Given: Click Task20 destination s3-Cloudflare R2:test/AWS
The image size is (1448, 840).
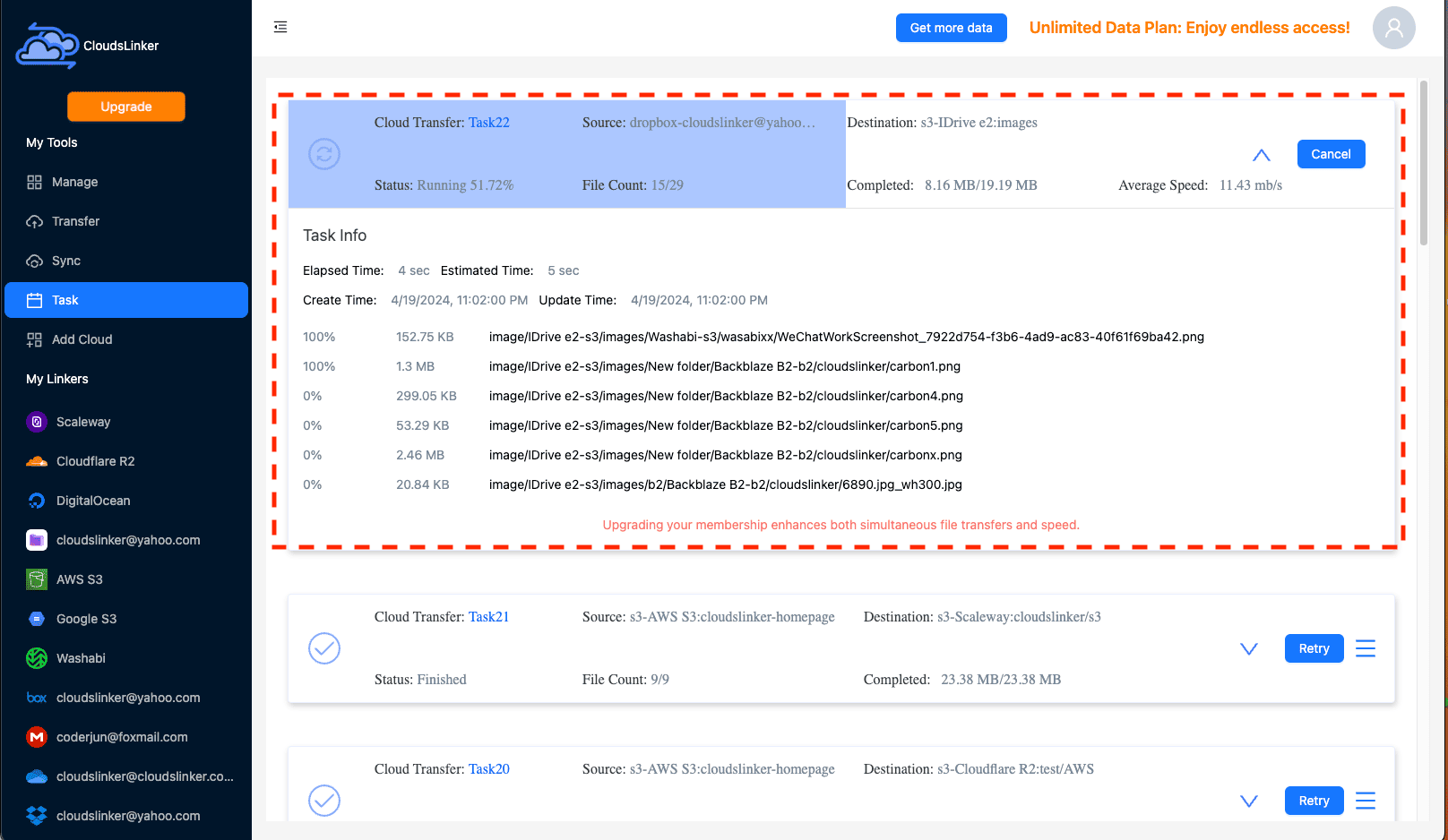Looking at the screenshot, I should pyautogui.click(x=1015, y=769).
